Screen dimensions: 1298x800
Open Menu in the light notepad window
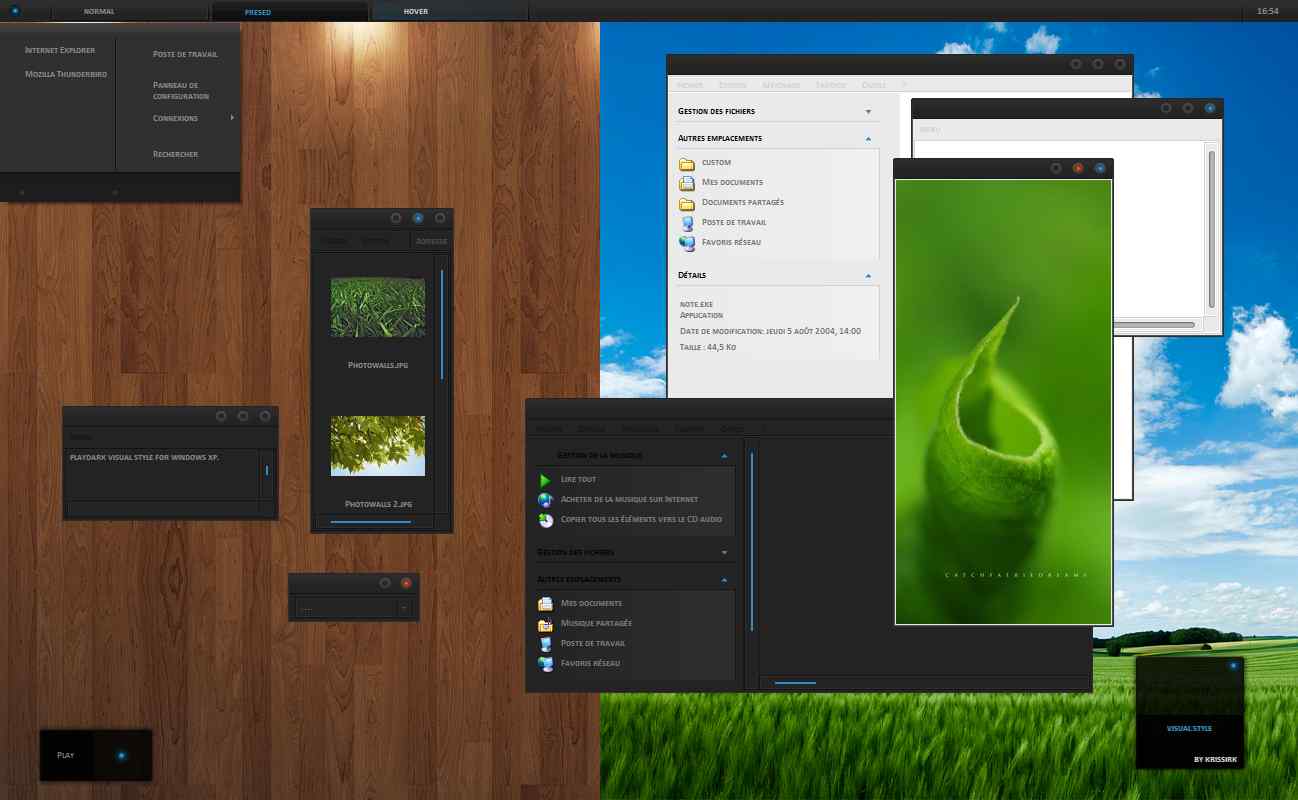pos(930,129)
